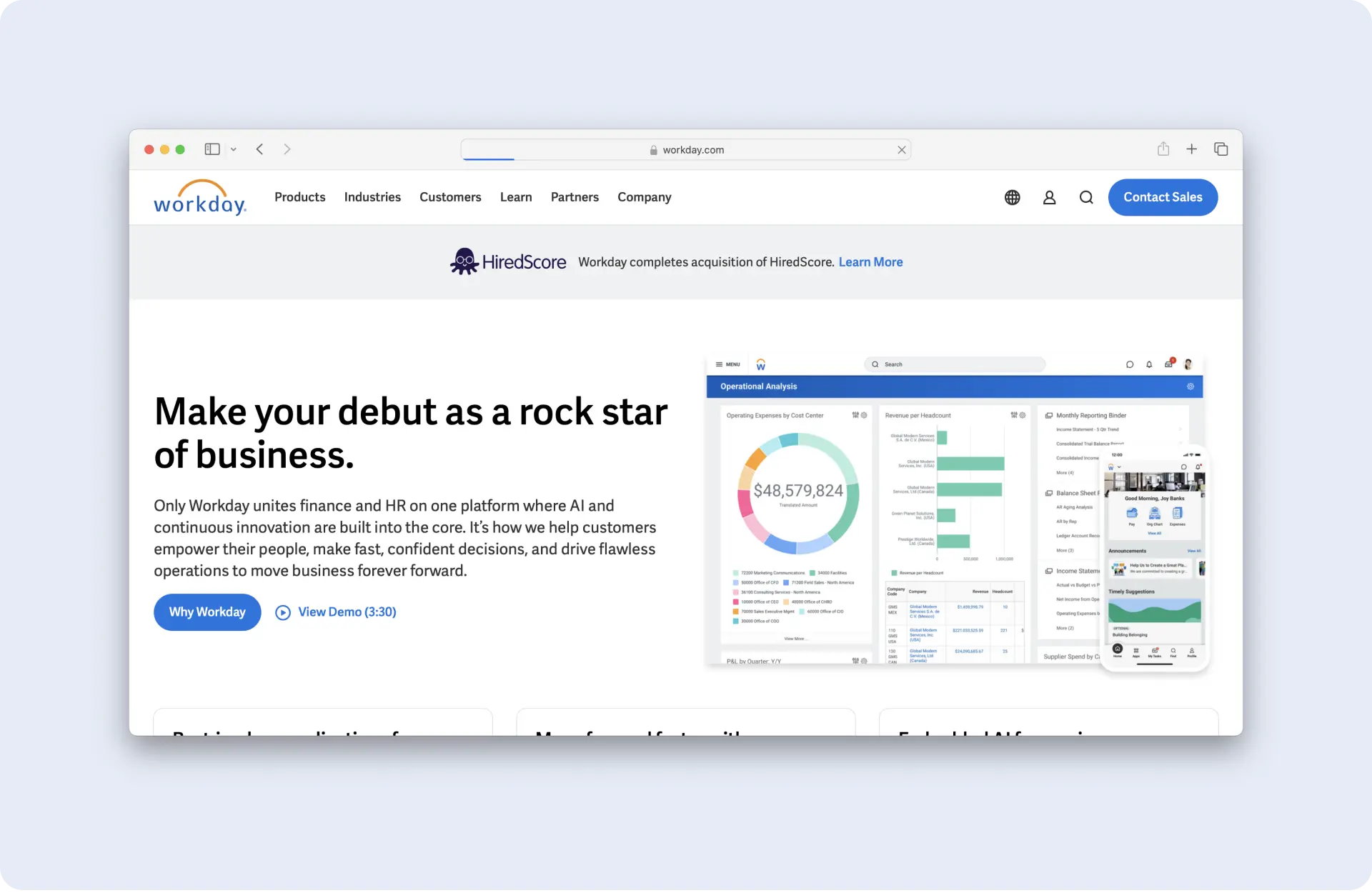Stop page loading with the X
The width and height of the screenshot is (1372, 893).
902,150
